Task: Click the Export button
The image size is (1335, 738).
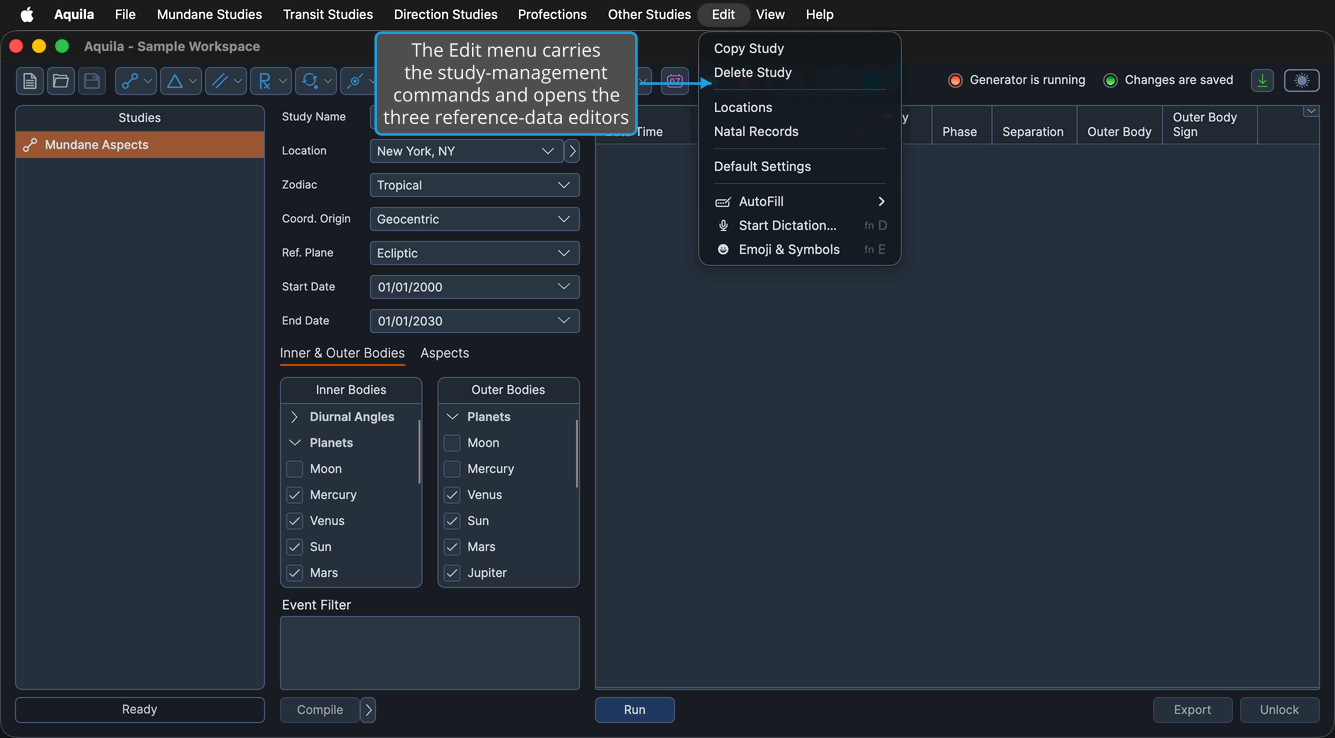Action: pyautogui.click(x=1193, y=710)
